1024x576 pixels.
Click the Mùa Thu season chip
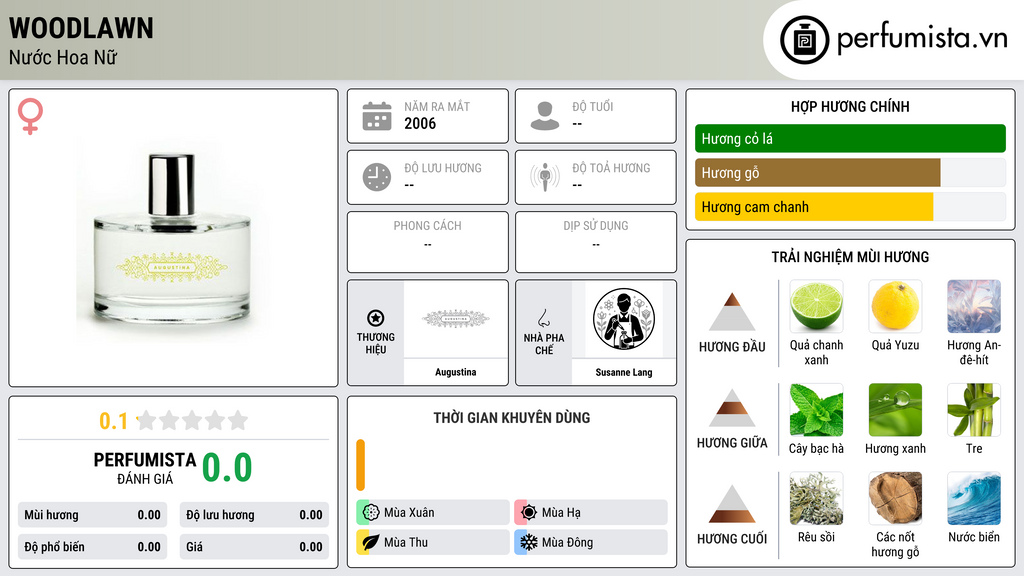pyautogui.click(x=433, y=542)
